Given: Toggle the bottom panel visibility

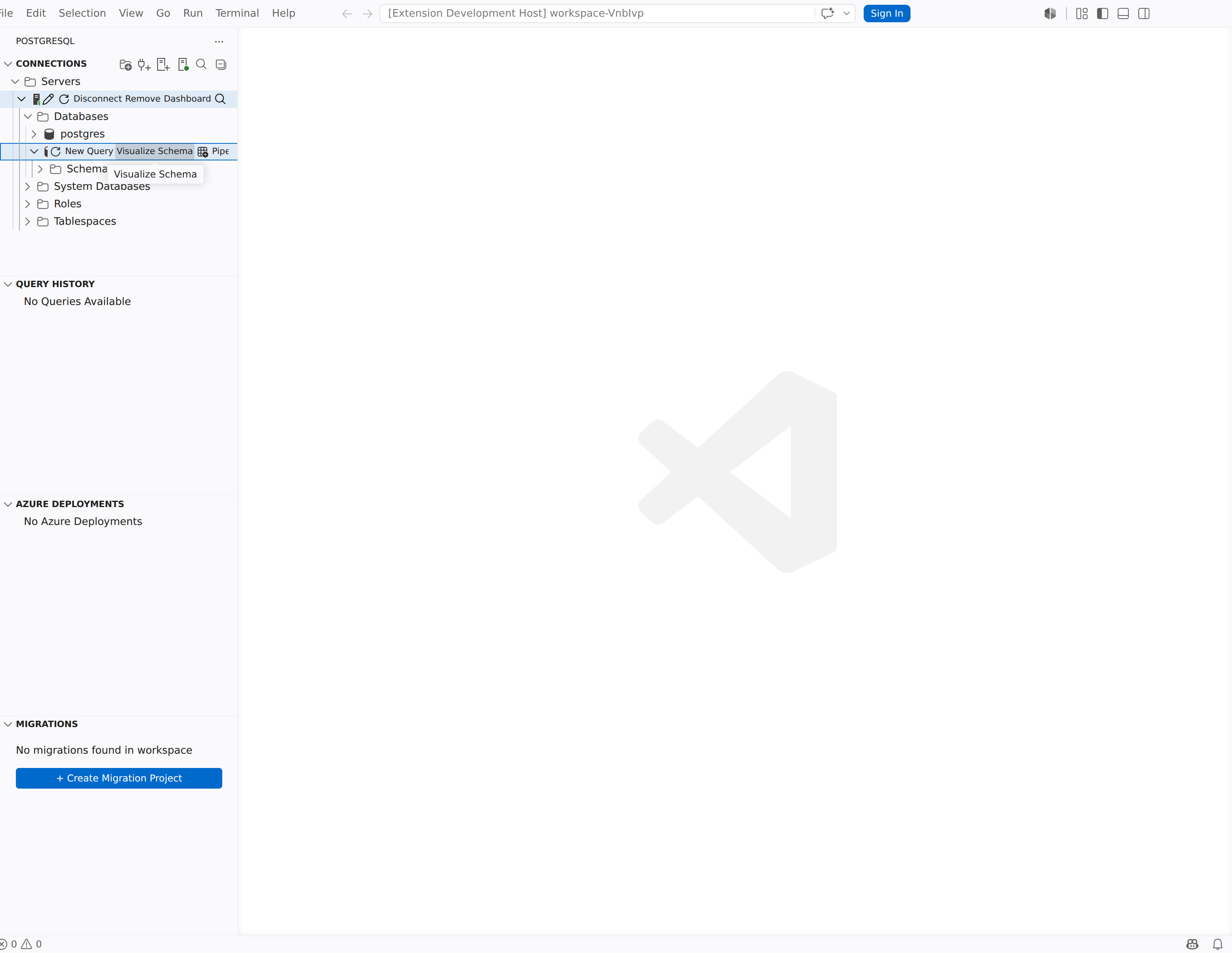Looking at the screenshot, I should click(1123, 14).
